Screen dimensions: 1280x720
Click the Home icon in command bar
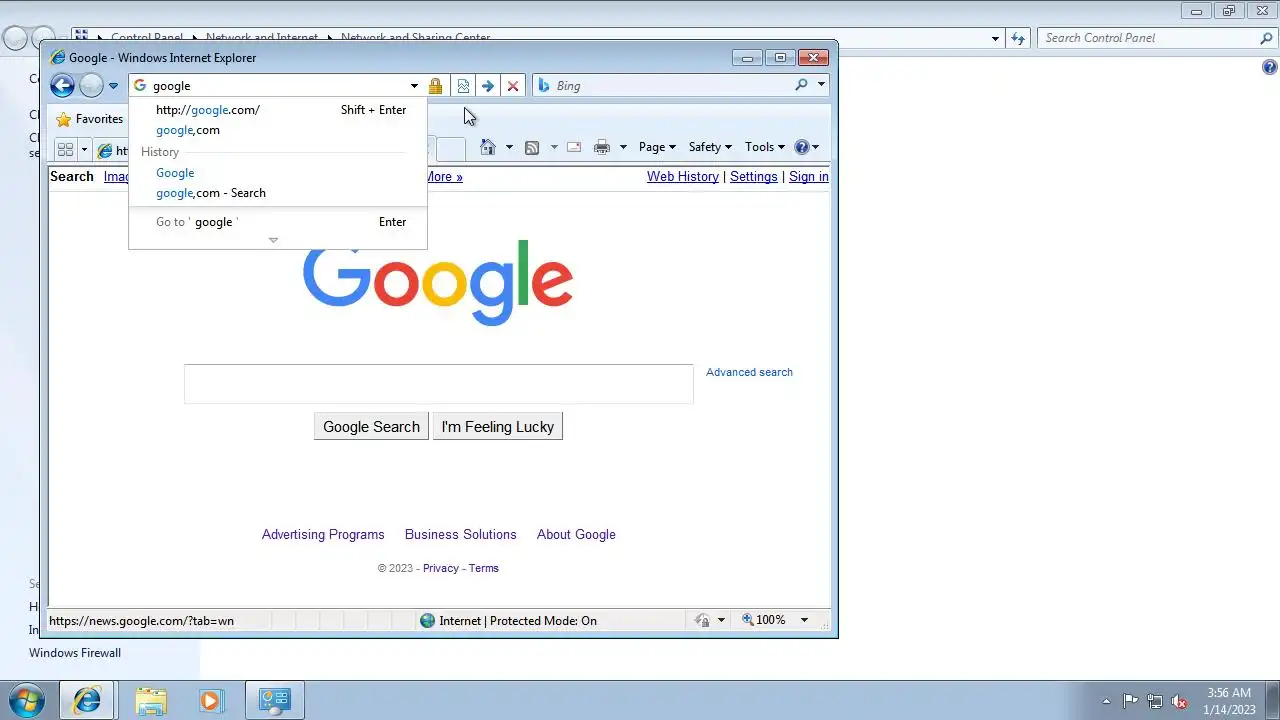pyautogui.click(x=487, y=147)
